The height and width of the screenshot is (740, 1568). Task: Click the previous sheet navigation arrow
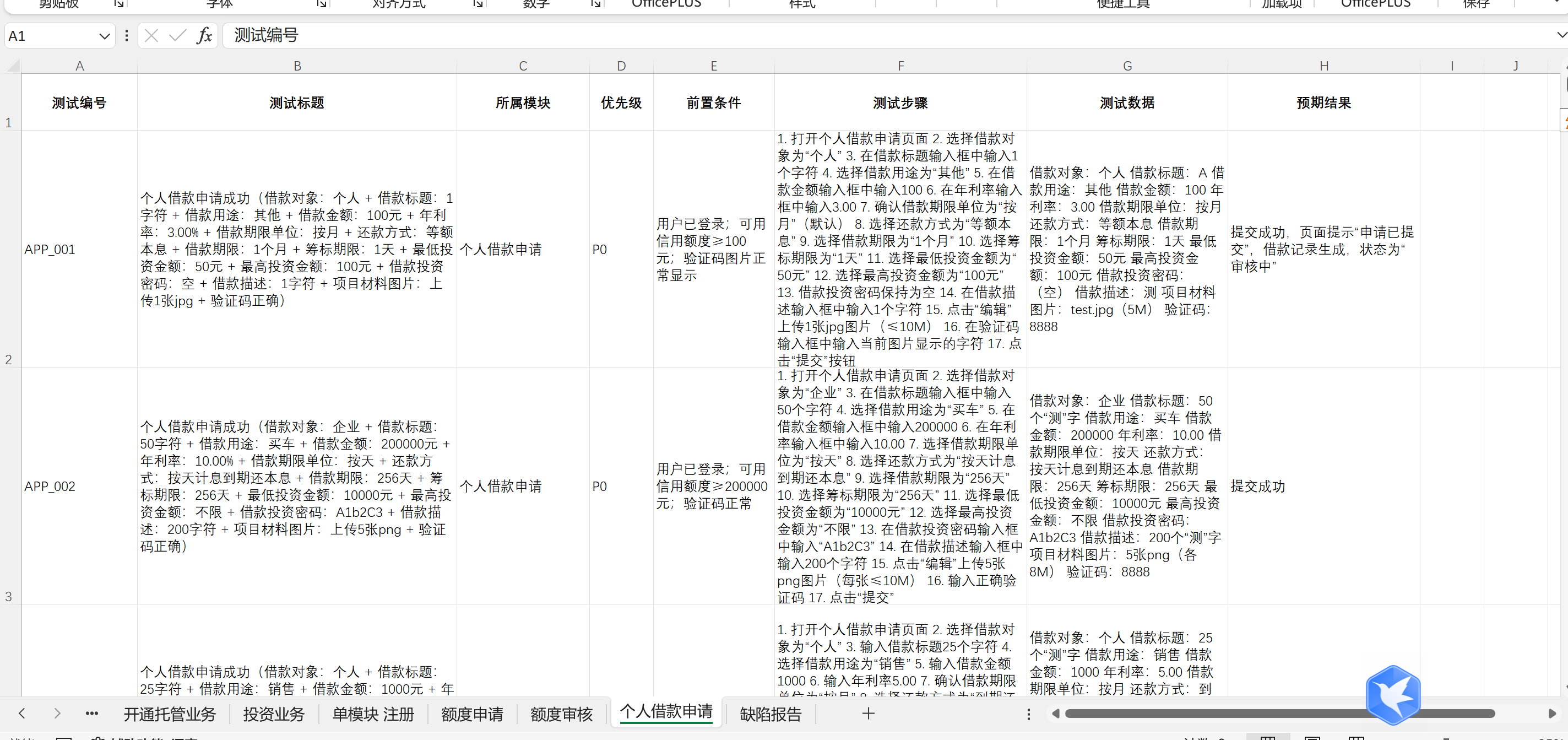[x=22, y=713]
